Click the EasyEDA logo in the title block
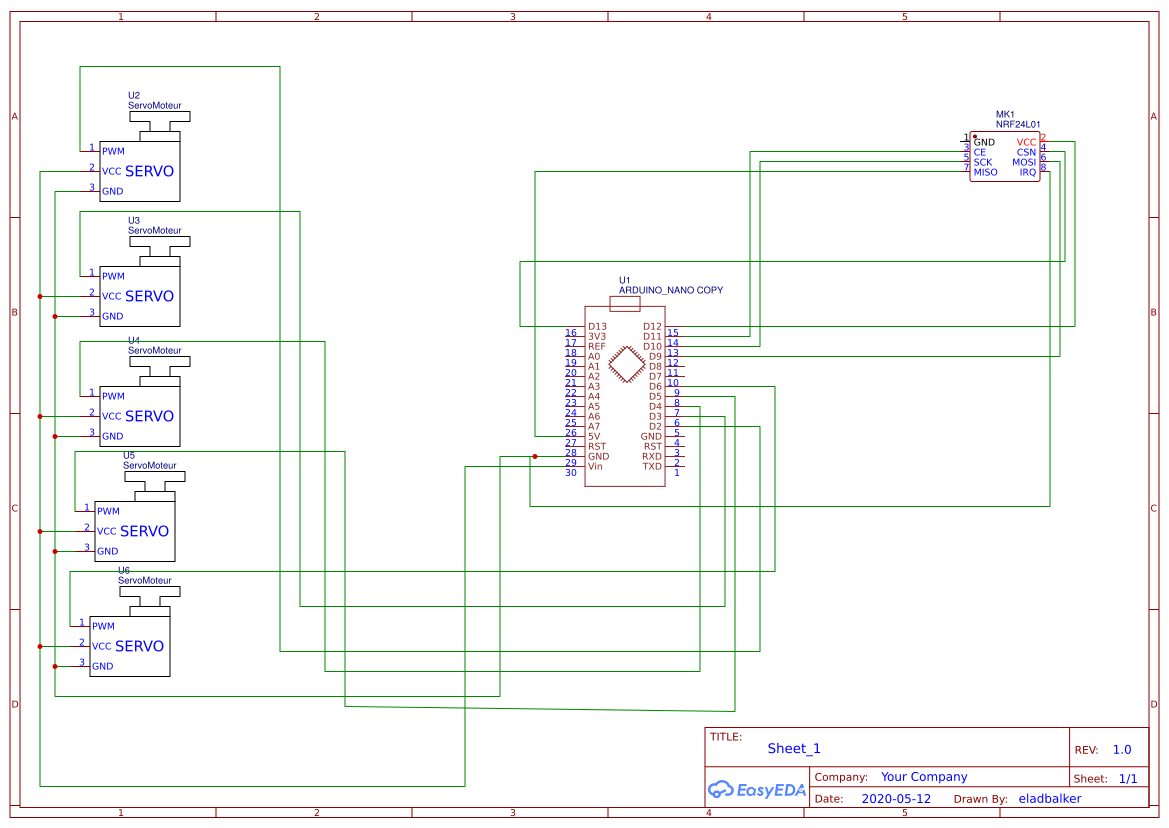The width and height of the screenshot is (1169, 828). (x=757, y=790)
